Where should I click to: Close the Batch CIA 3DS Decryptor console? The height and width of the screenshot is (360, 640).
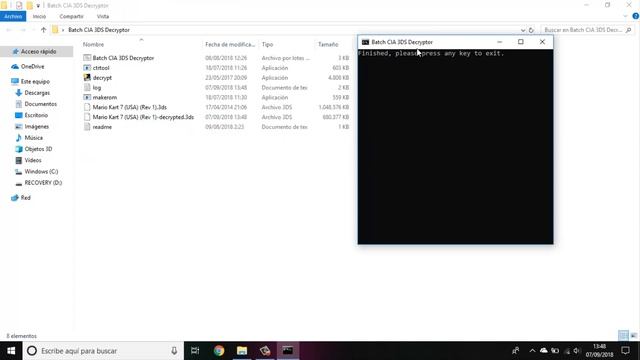(x=542, y=42)
